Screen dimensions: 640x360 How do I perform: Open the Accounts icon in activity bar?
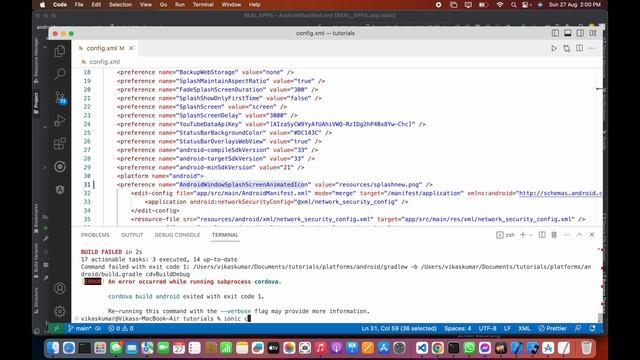60,288
